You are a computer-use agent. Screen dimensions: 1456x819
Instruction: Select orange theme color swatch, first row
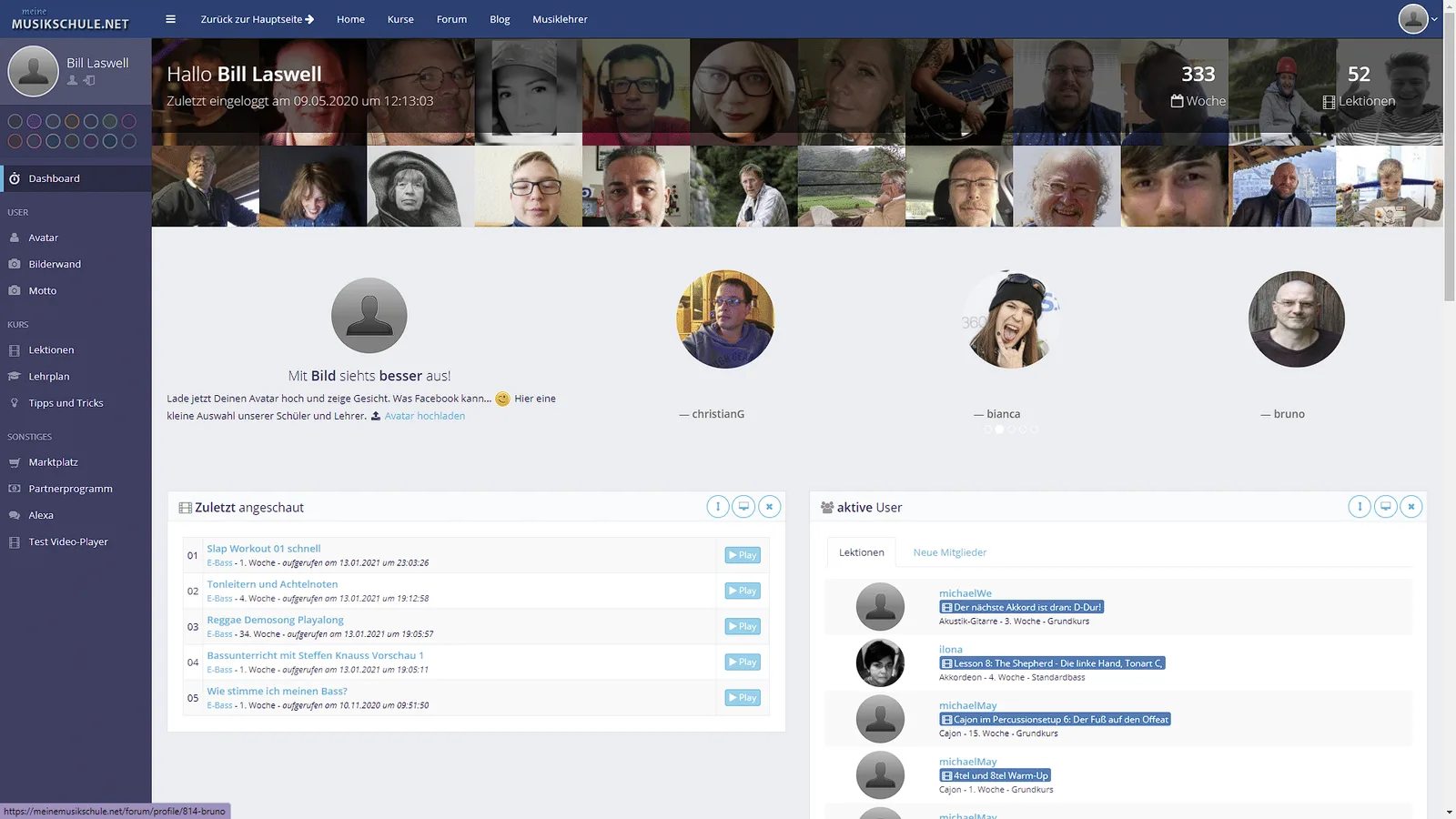pos(72,121)
